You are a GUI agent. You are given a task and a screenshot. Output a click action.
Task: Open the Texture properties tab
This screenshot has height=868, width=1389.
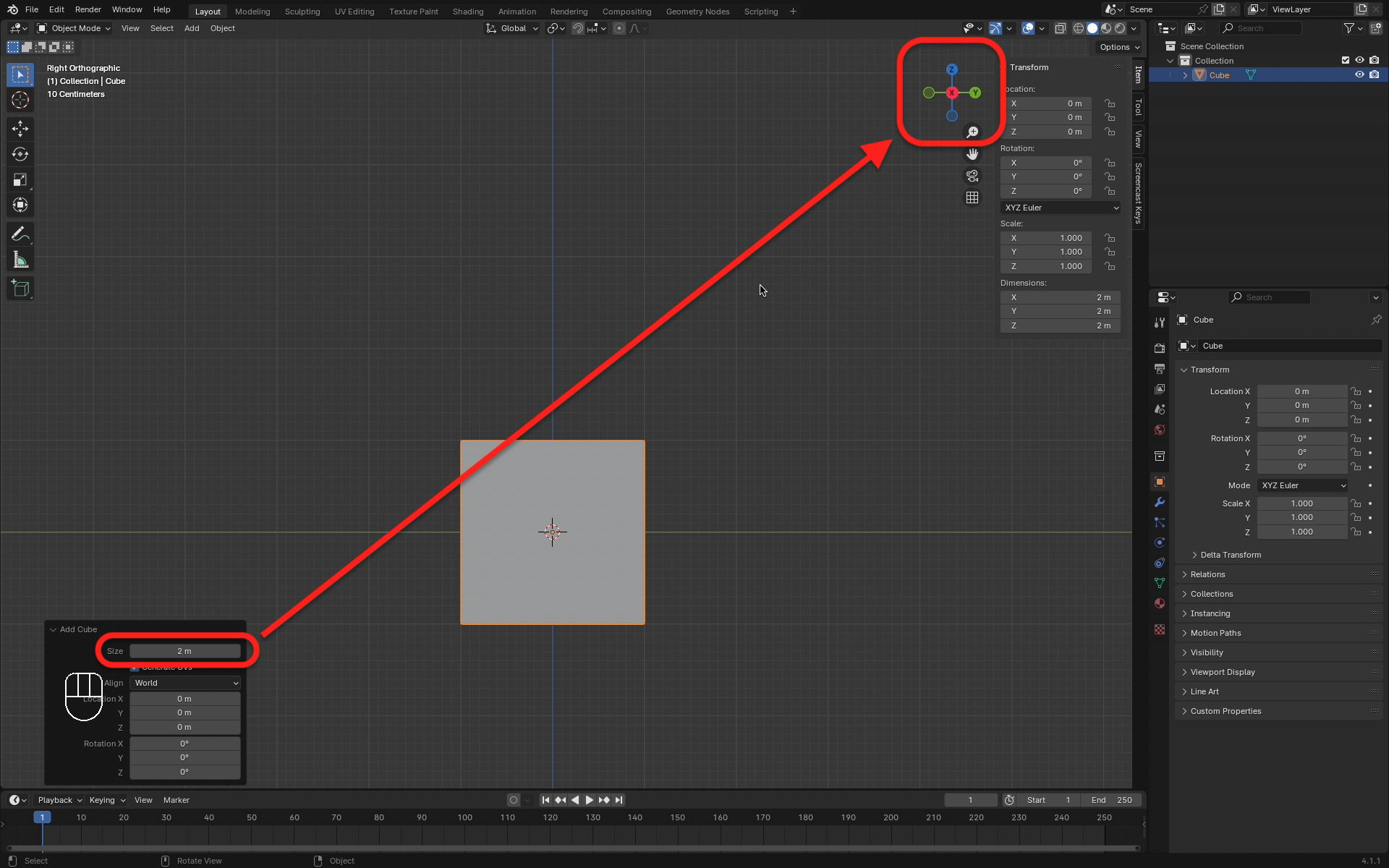coord(1160,629)
